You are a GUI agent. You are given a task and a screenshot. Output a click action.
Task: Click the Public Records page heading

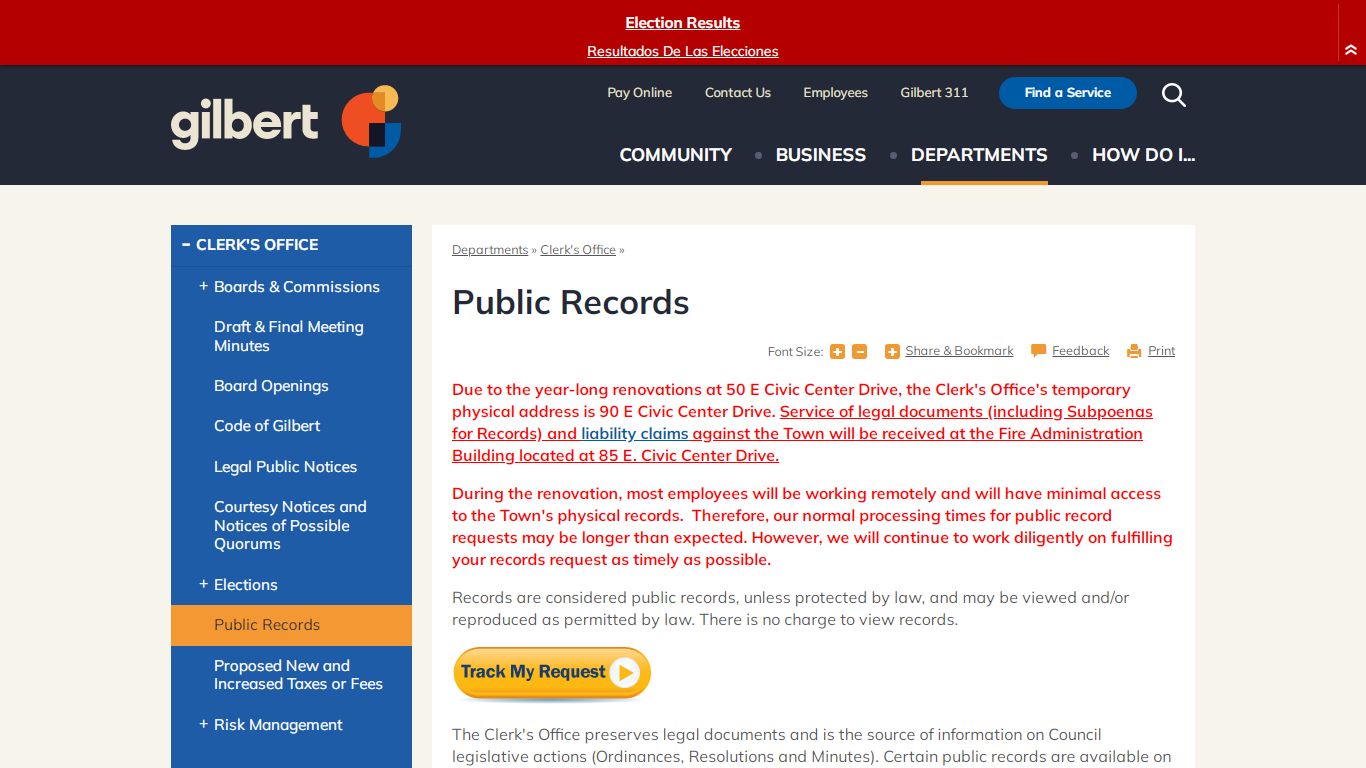(571, 302)
